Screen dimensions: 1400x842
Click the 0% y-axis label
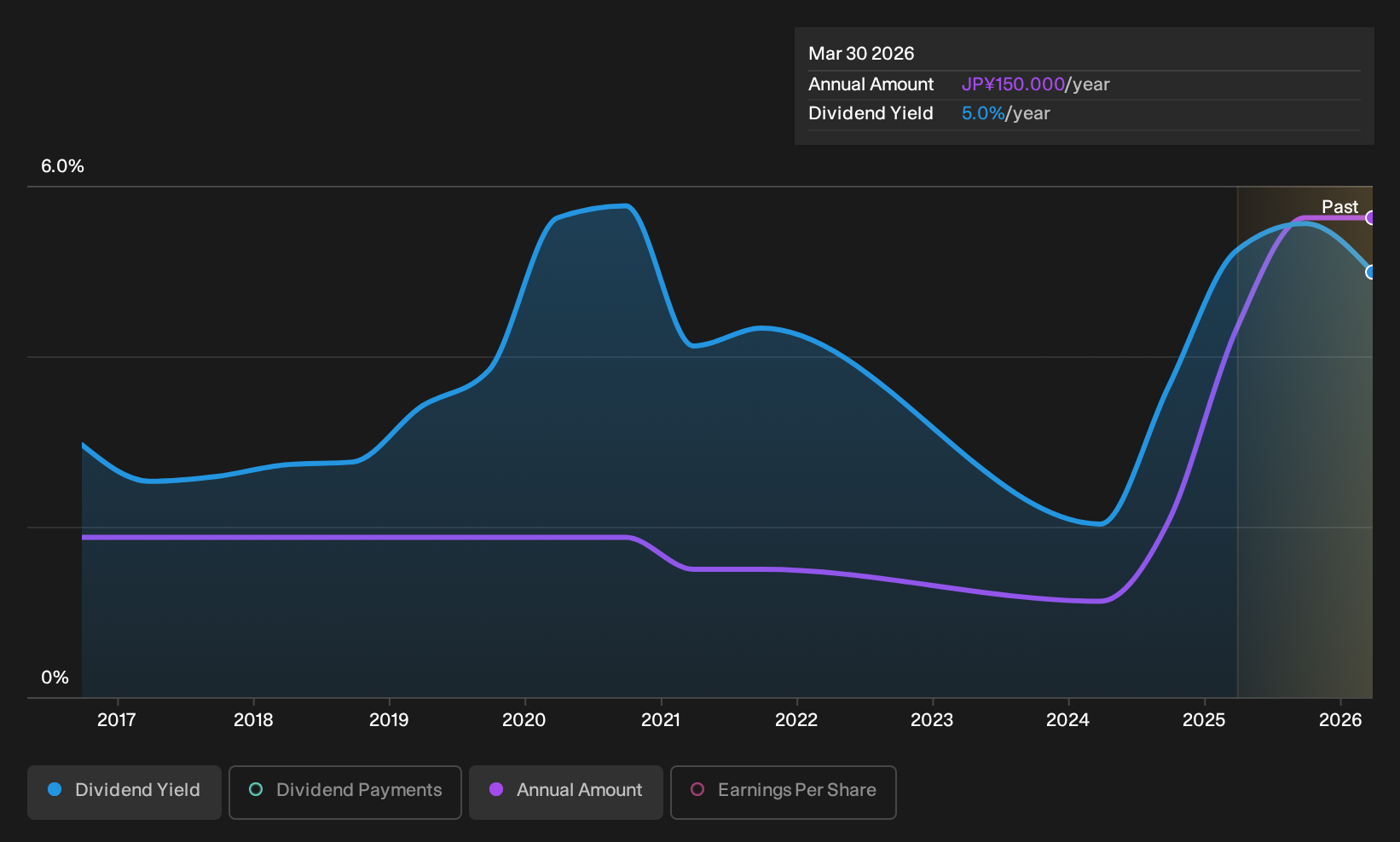click(x=55, y=678)
